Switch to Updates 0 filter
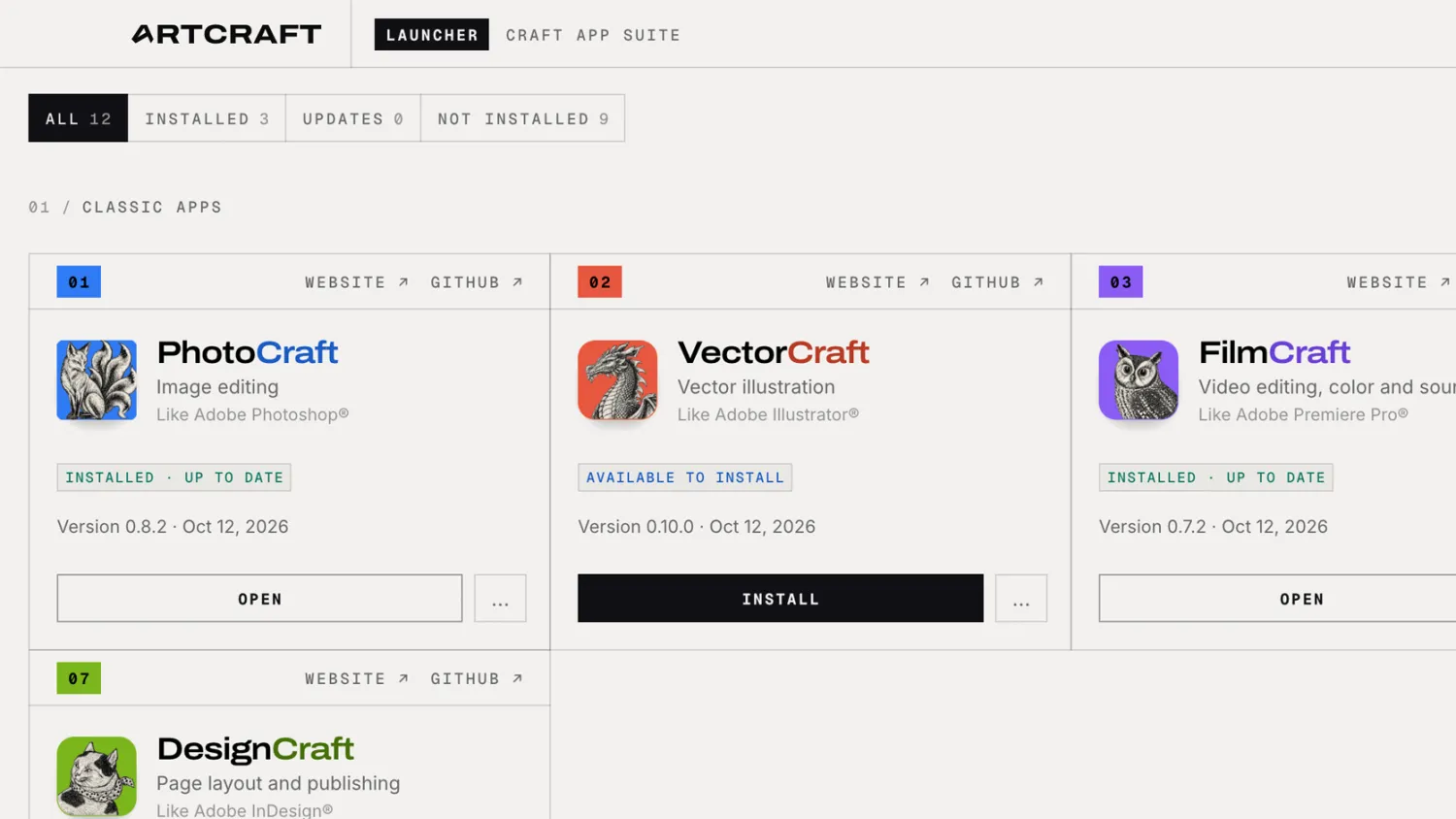The height and width of the screenshot is (819, 1456). [353, 118]
